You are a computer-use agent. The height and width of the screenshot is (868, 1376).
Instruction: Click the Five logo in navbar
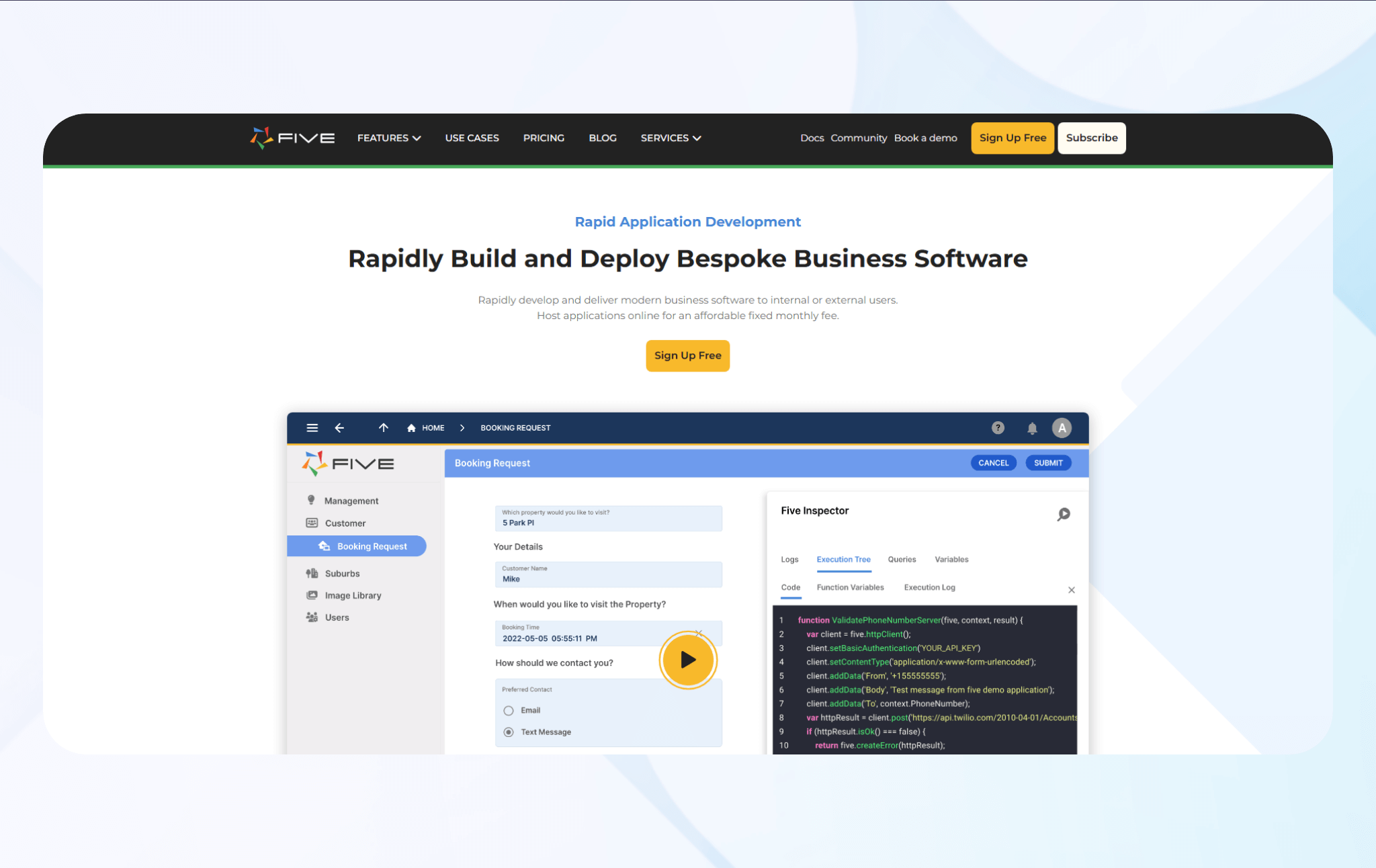coord(292,138)
